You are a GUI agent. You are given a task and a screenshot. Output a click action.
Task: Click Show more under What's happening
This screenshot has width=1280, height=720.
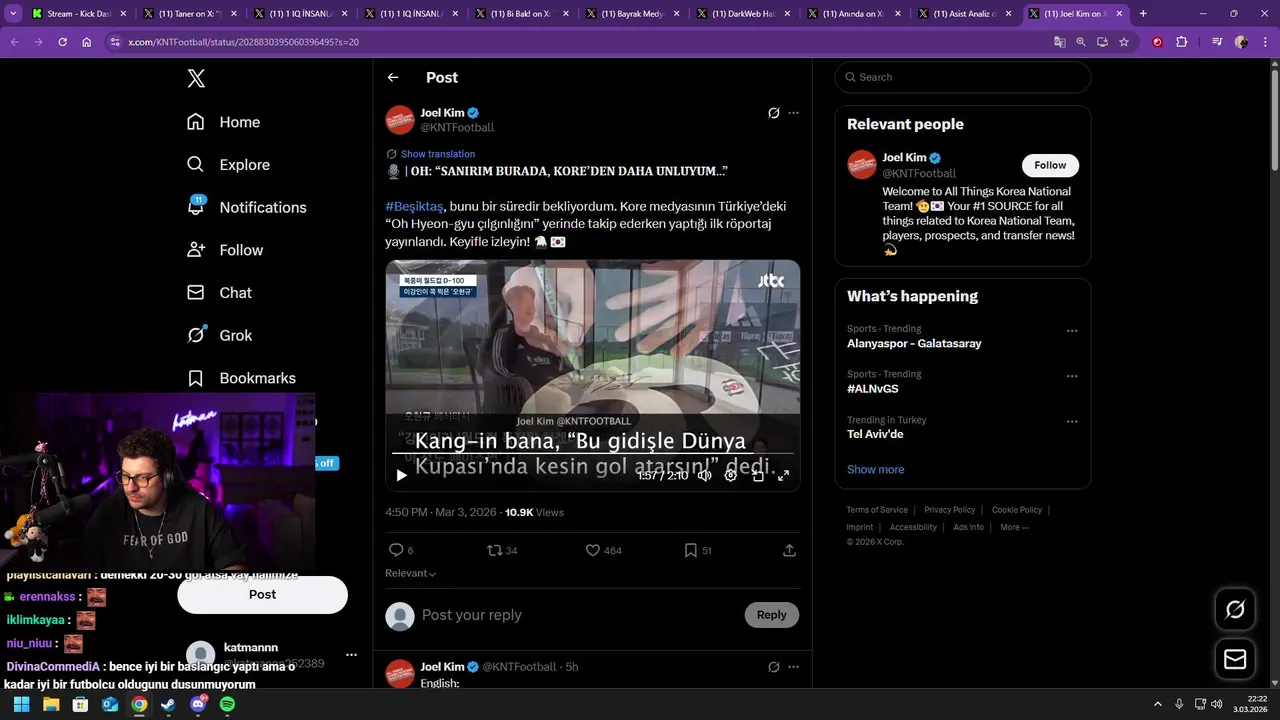point(875,469)
